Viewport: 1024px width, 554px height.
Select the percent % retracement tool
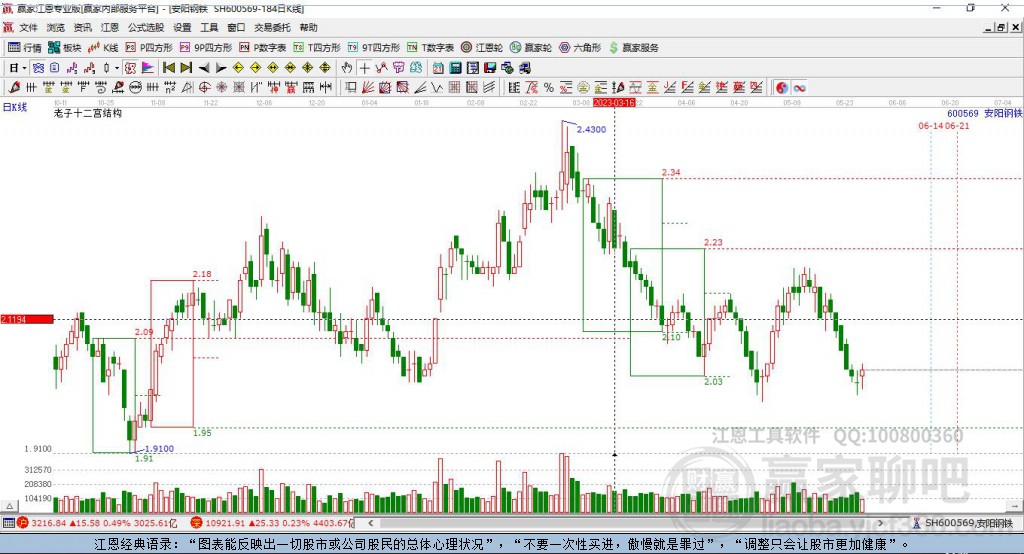pyautogui.click(x=549, y=88)
